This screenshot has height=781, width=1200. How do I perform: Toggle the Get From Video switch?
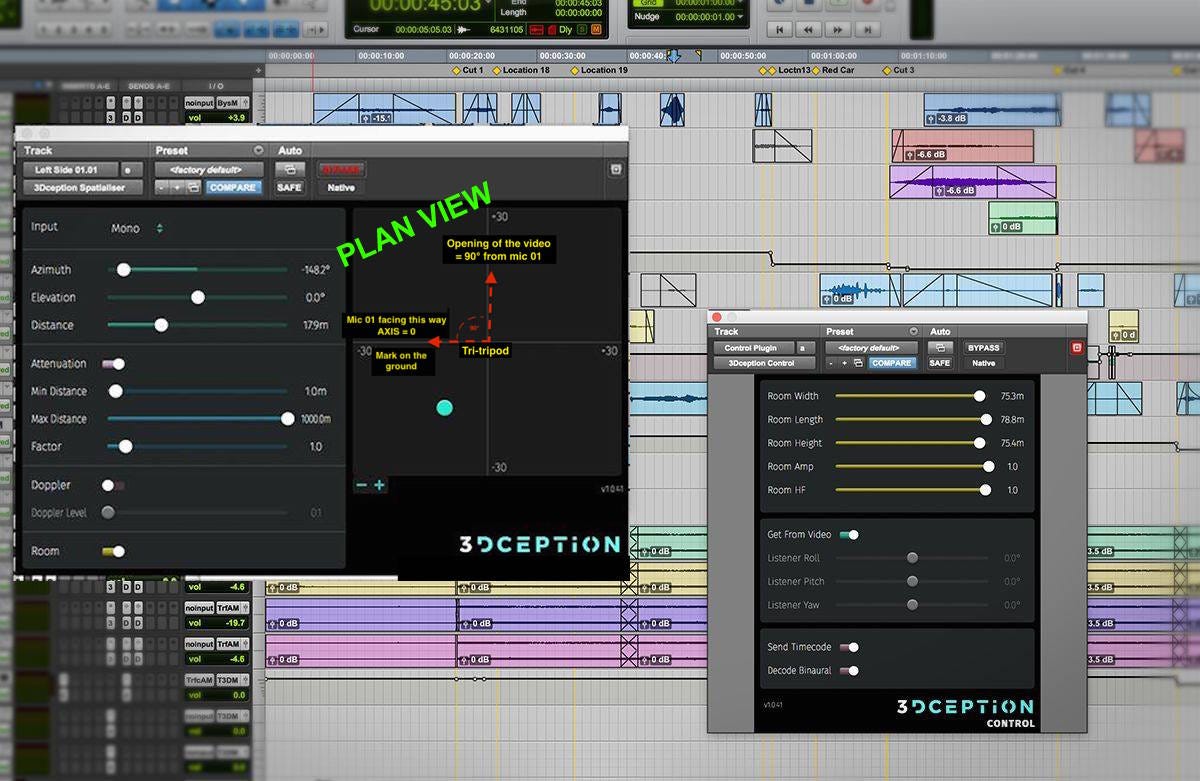[849, 535]
